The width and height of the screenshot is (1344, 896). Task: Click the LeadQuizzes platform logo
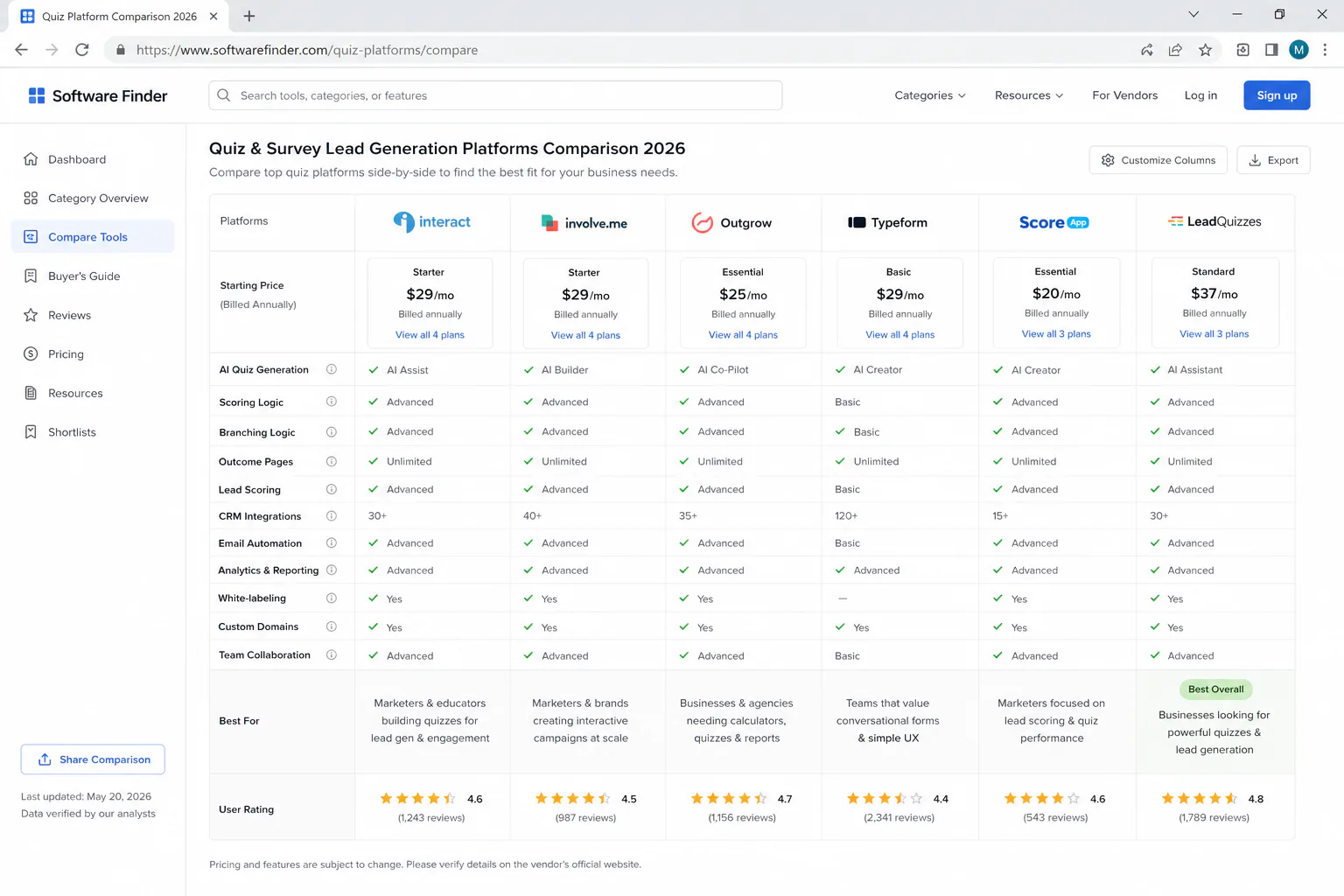pyautogui.click(x=1214, y=221)
